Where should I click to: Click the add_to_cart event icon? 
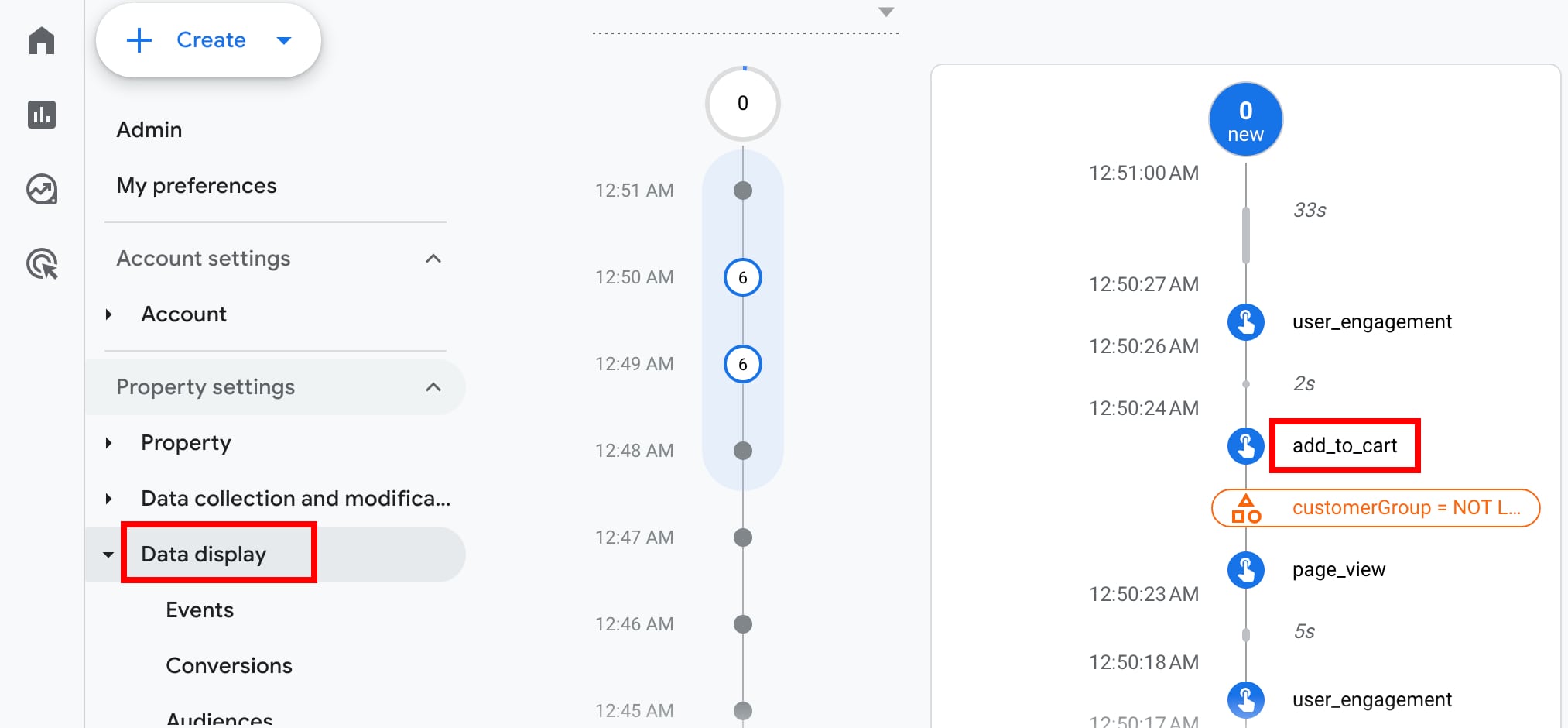pyautogui.click(x=1245, y=446)
